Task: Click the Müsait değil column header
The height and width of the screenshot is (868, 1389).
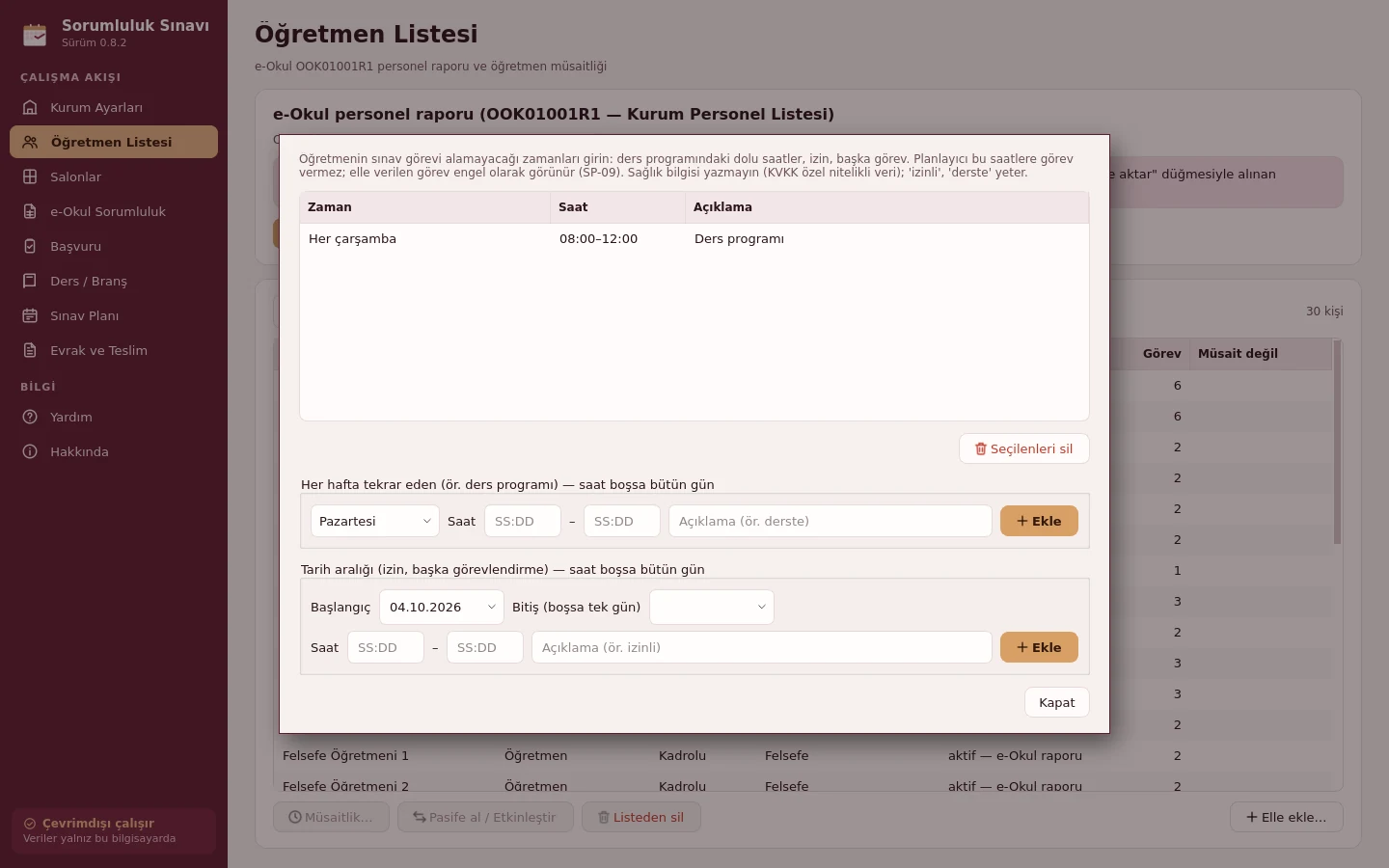Action: point(1261,354)
